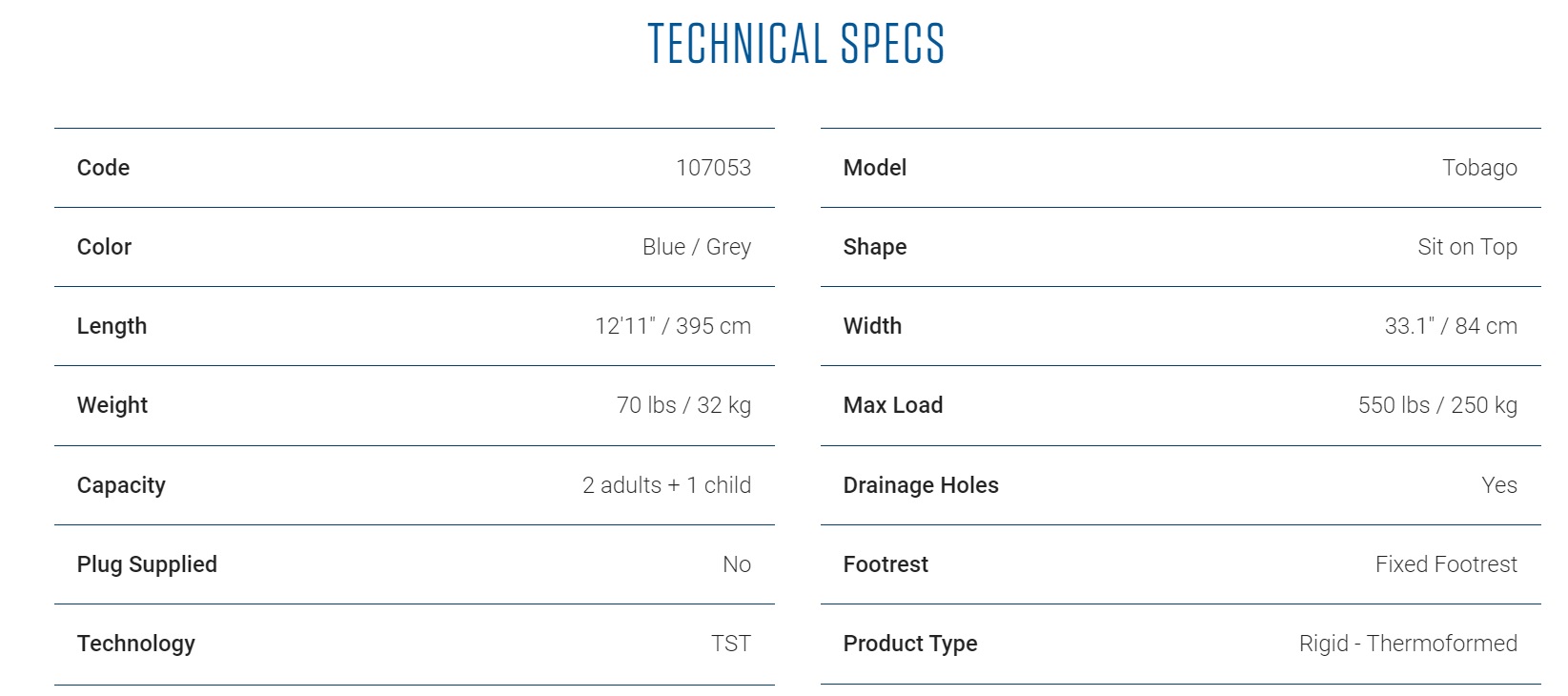Screen dimensions: 1568x696
Task: Click the Shape value Sit on Top
Action: 1467,247
